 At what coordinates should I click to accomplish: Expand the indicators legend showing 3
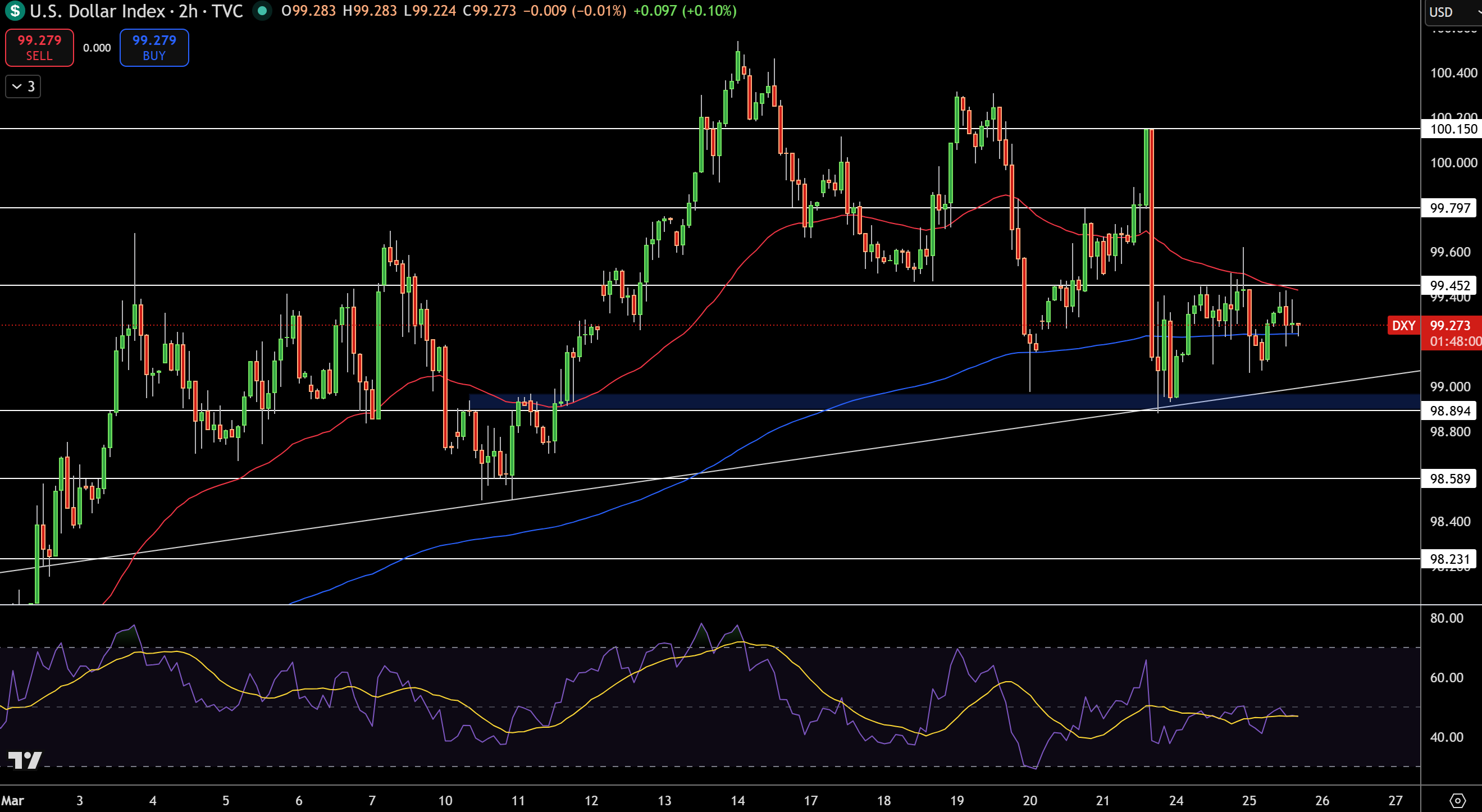[x=23, y=86]
